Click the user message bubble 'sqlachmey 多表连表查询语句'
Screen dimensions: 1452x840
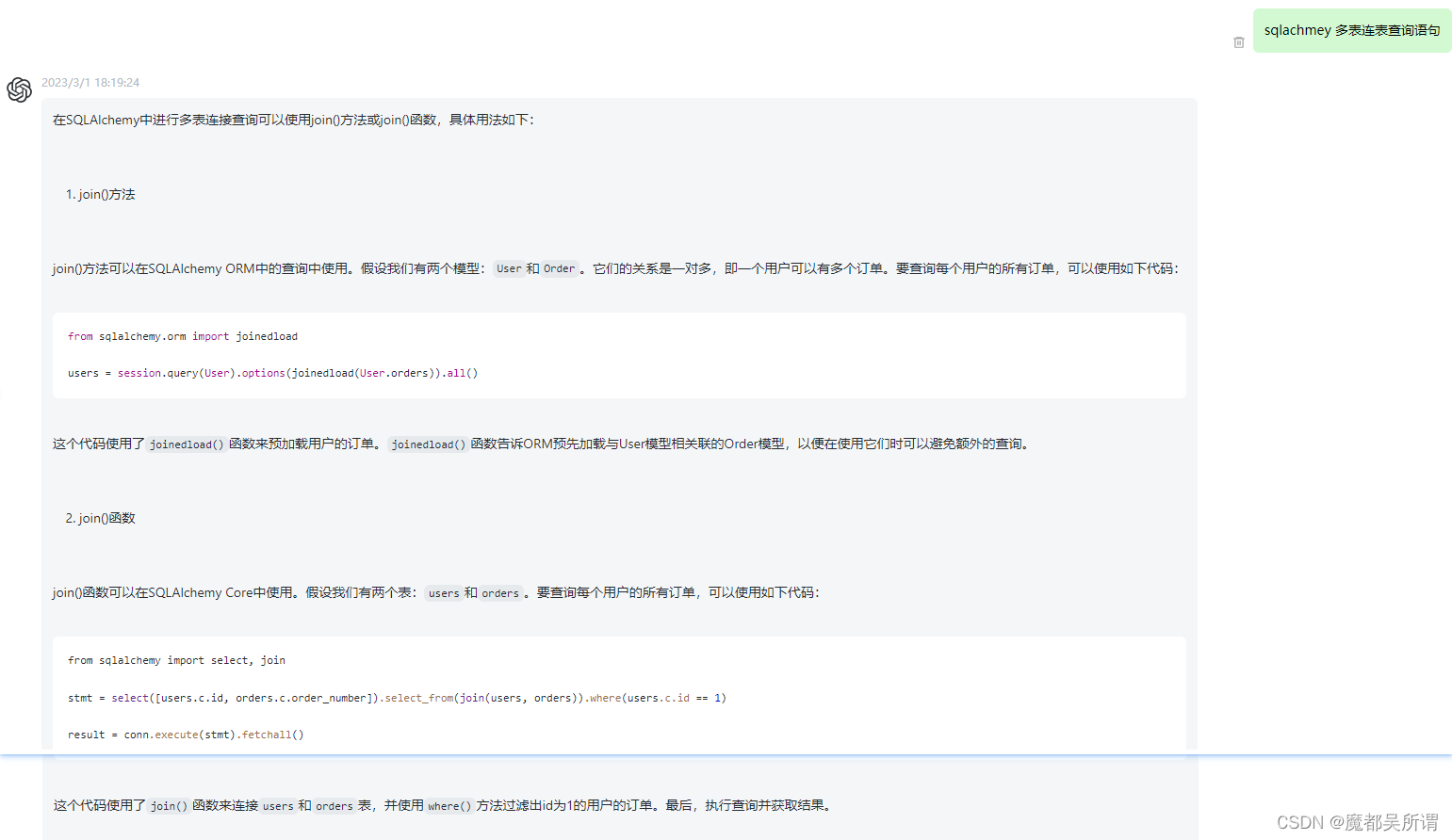1352,30
